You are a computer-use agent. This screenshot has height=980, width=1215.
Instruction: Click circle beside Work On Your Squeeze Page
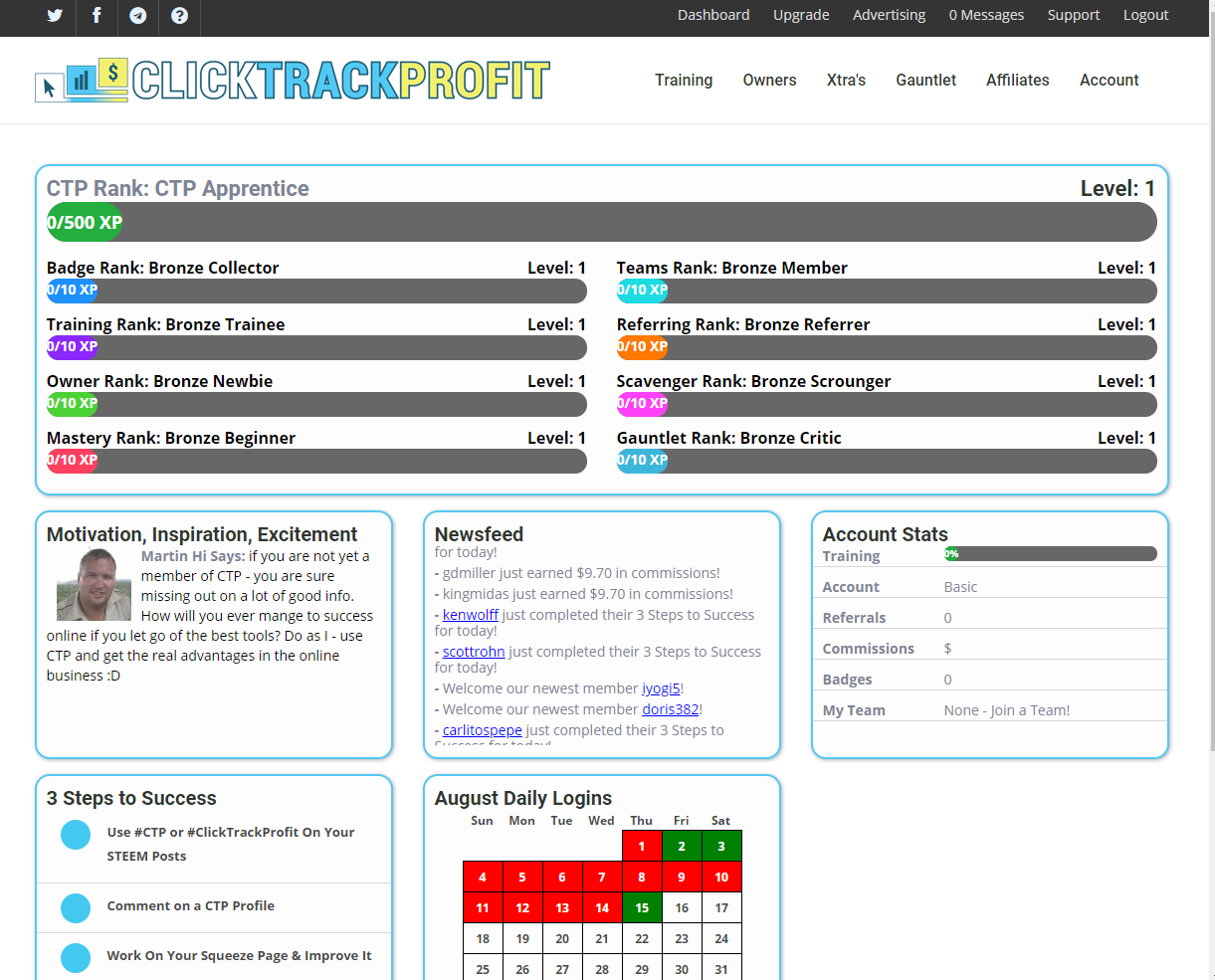coord(76,957)
